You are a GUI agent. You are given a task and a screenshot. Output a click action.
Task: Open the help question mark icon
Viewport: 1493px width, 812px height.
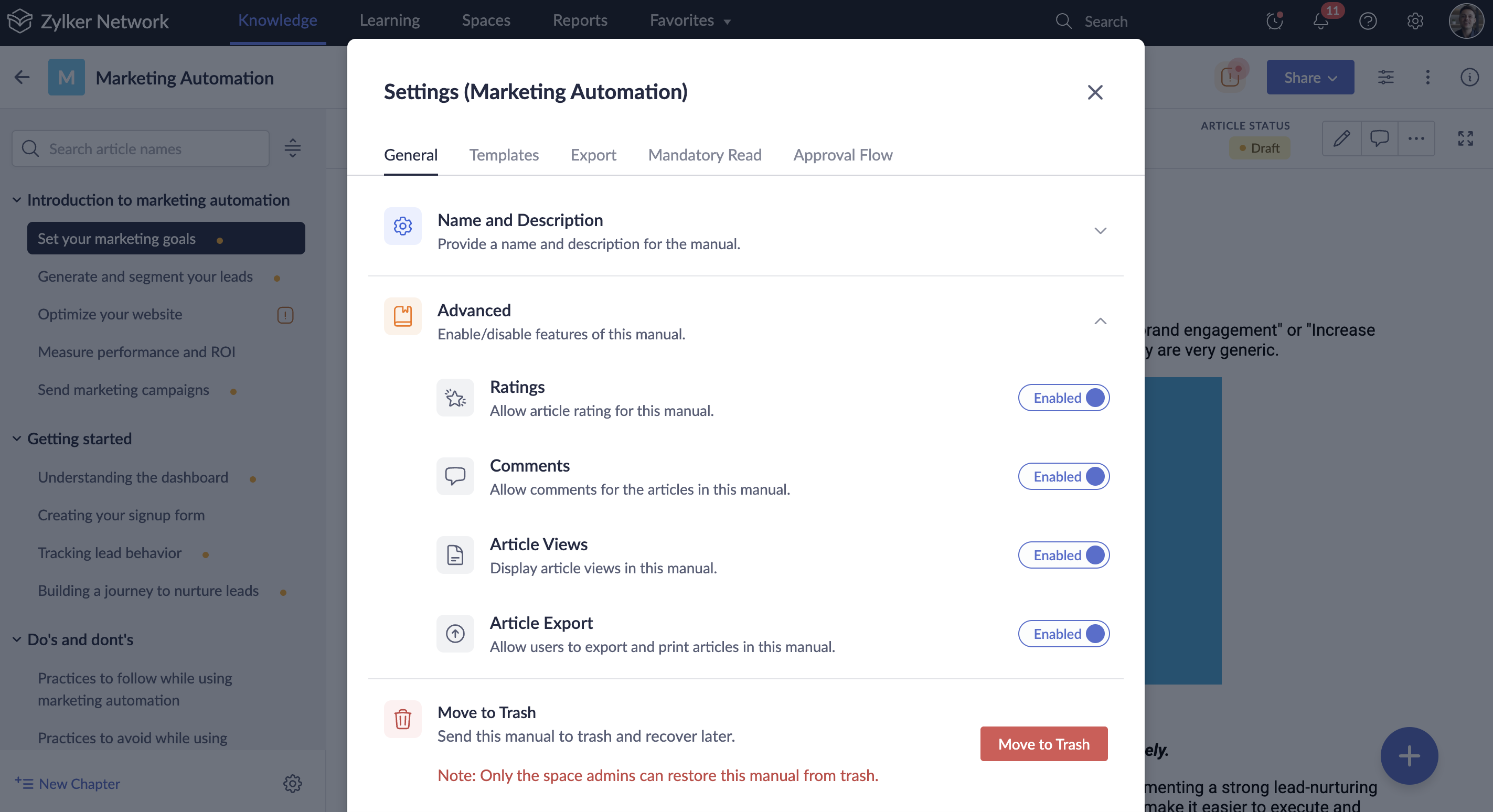(1368, 22)
